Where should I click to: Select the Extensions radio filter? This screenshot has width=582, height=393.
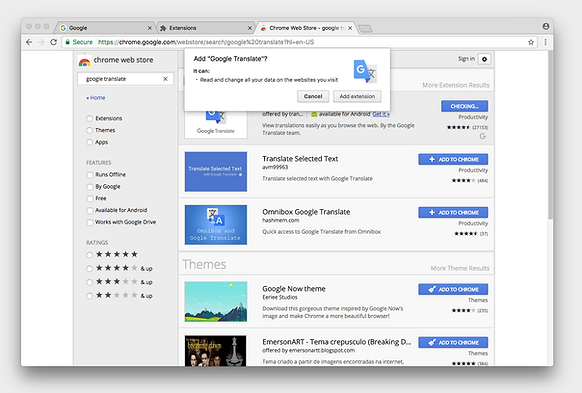[x=89, y=118]
